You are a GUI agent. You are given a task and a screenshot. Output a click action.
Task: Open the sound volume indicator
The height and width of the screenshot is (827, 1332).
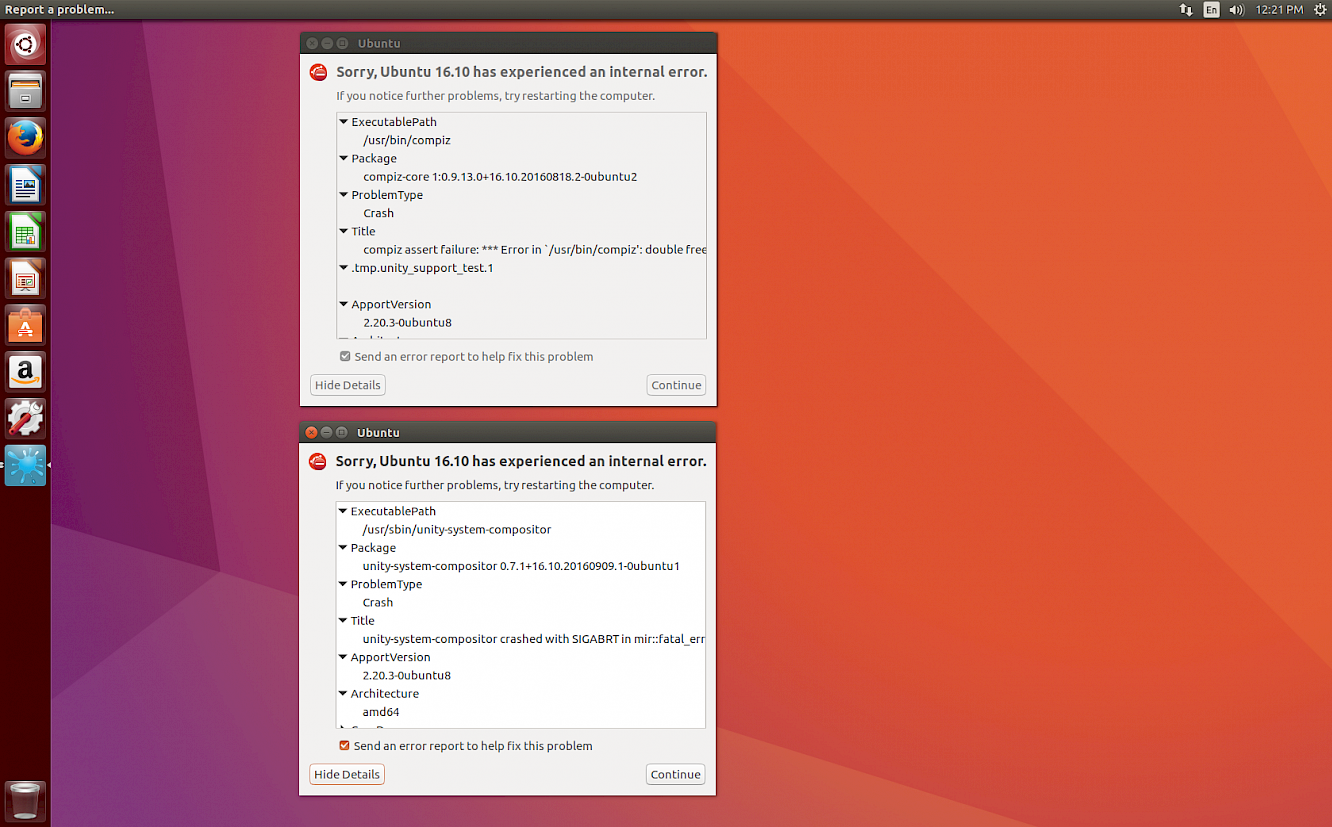point(1236,10)
